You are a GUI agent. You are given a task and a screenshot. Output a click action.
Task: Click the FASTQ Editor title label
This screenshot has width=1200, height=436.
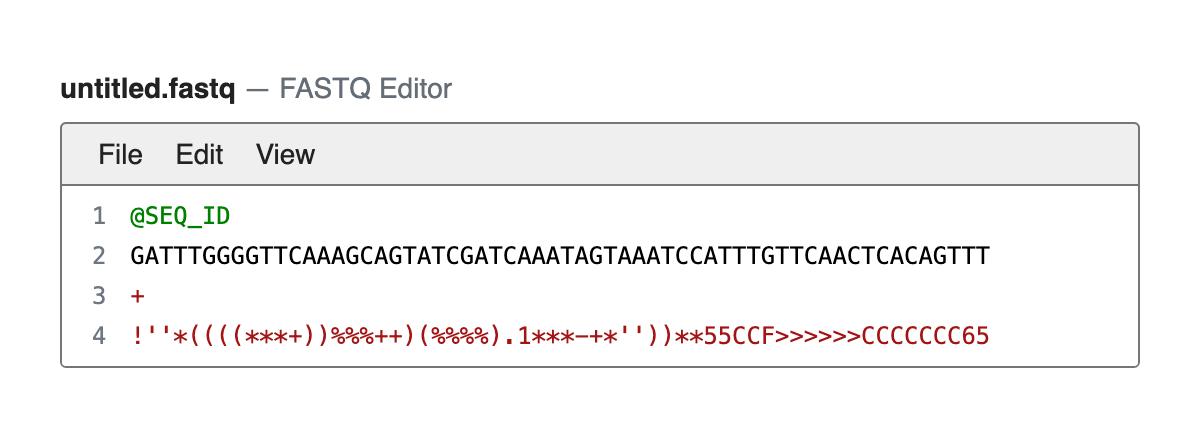(366, 90)
